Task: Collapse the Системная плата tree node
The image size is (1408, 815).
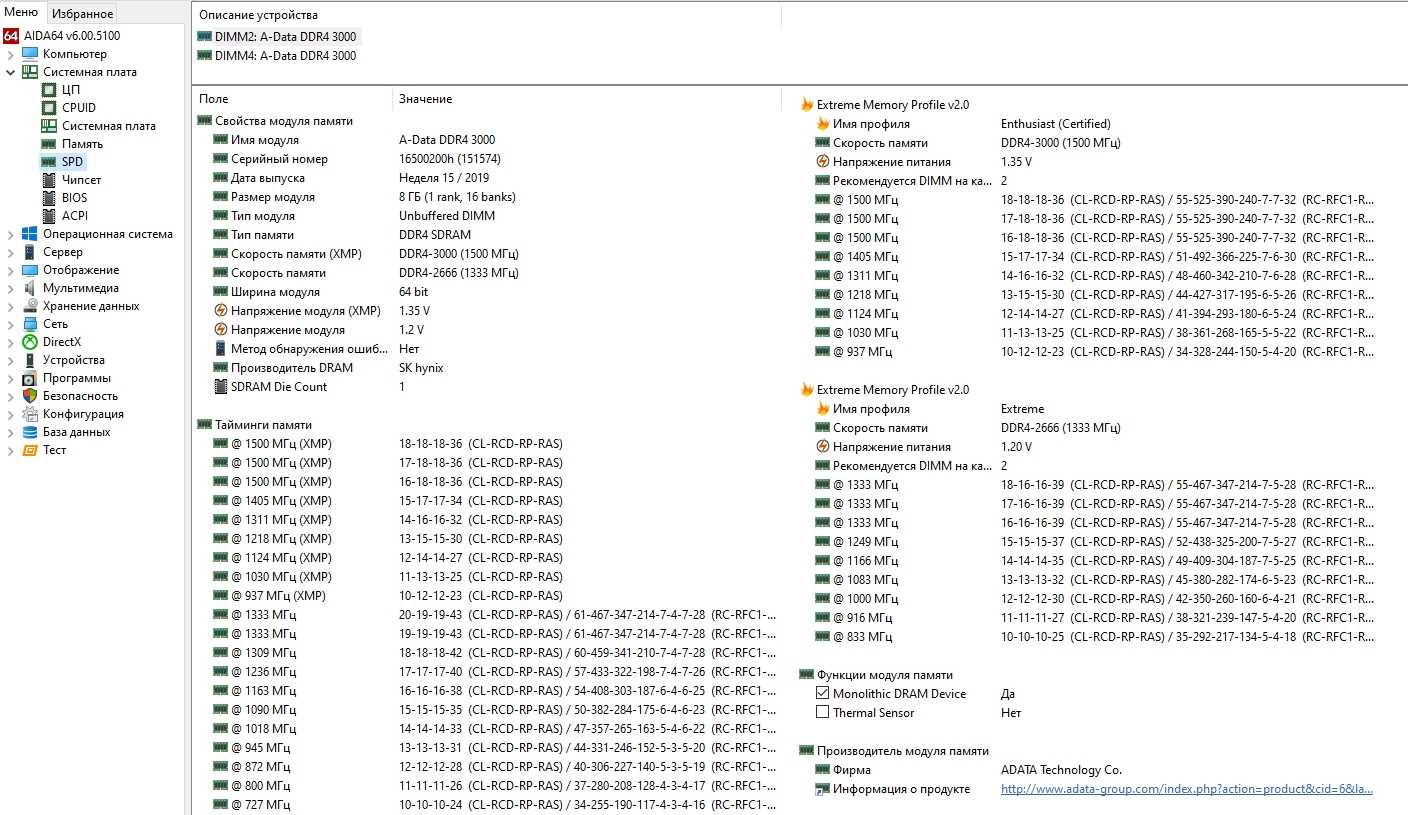Action: [11, 72]
